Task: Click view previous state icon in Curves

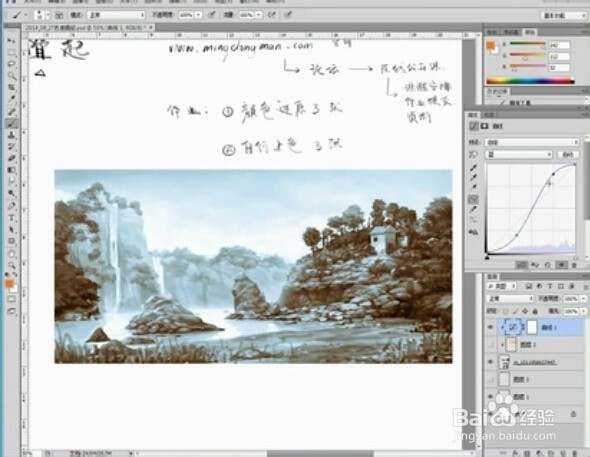Action: (x=535, y=265)
